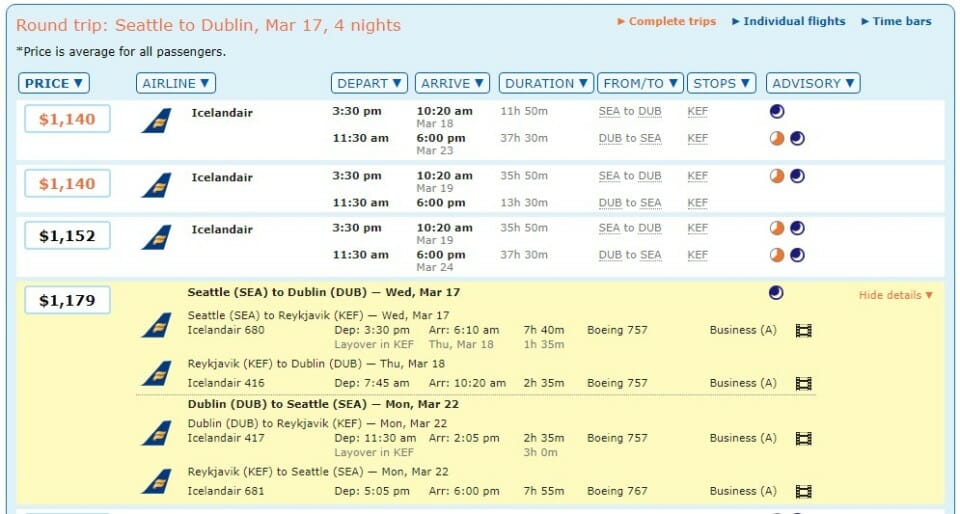960x514 pixels.
Task: Click 'Round trip: Seattle to Dublin' title
Action: pos(208,25)
